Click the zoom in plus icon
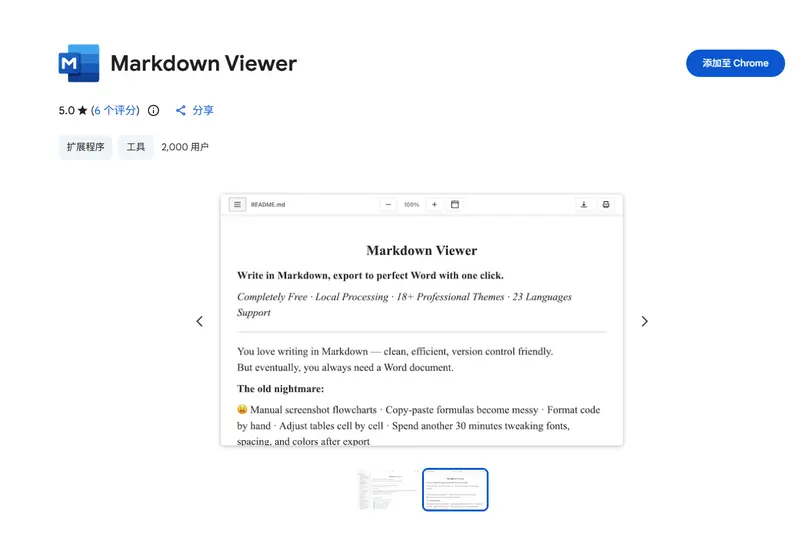The width and height of the screenshot is (800, 543). click(x=434, y=204)
